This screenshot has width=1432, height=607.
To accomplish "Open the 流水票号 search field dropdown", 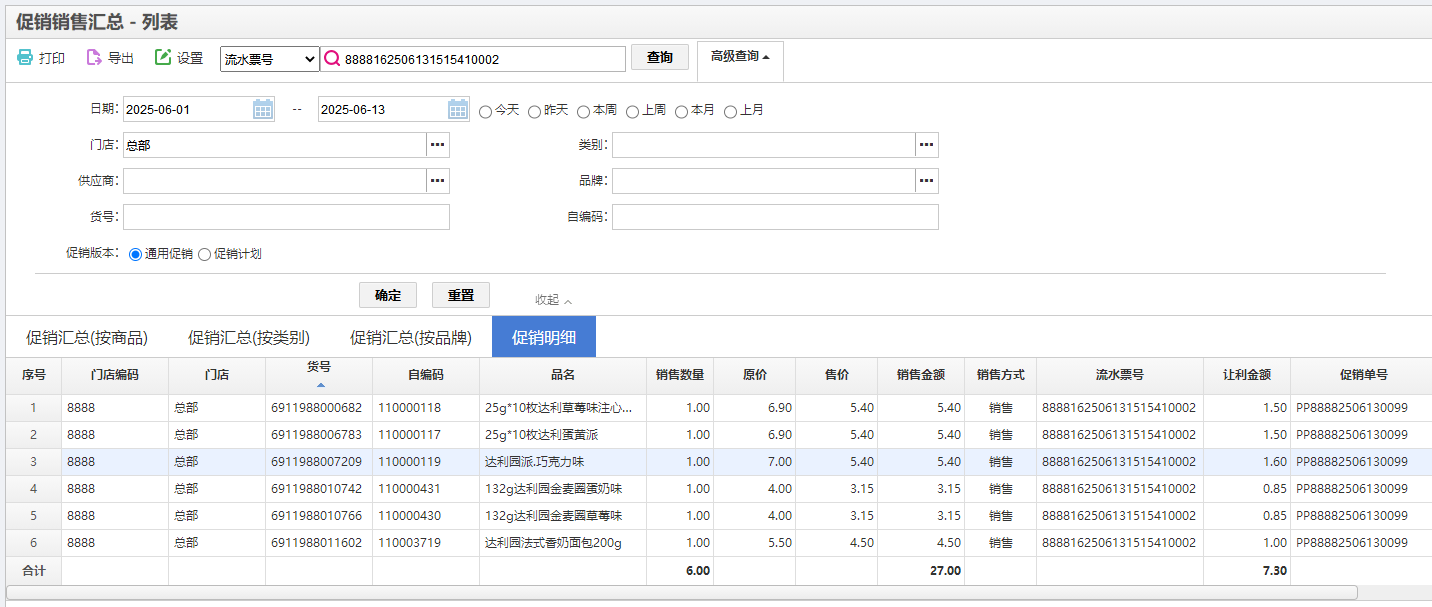I will [x=270, y=59].
